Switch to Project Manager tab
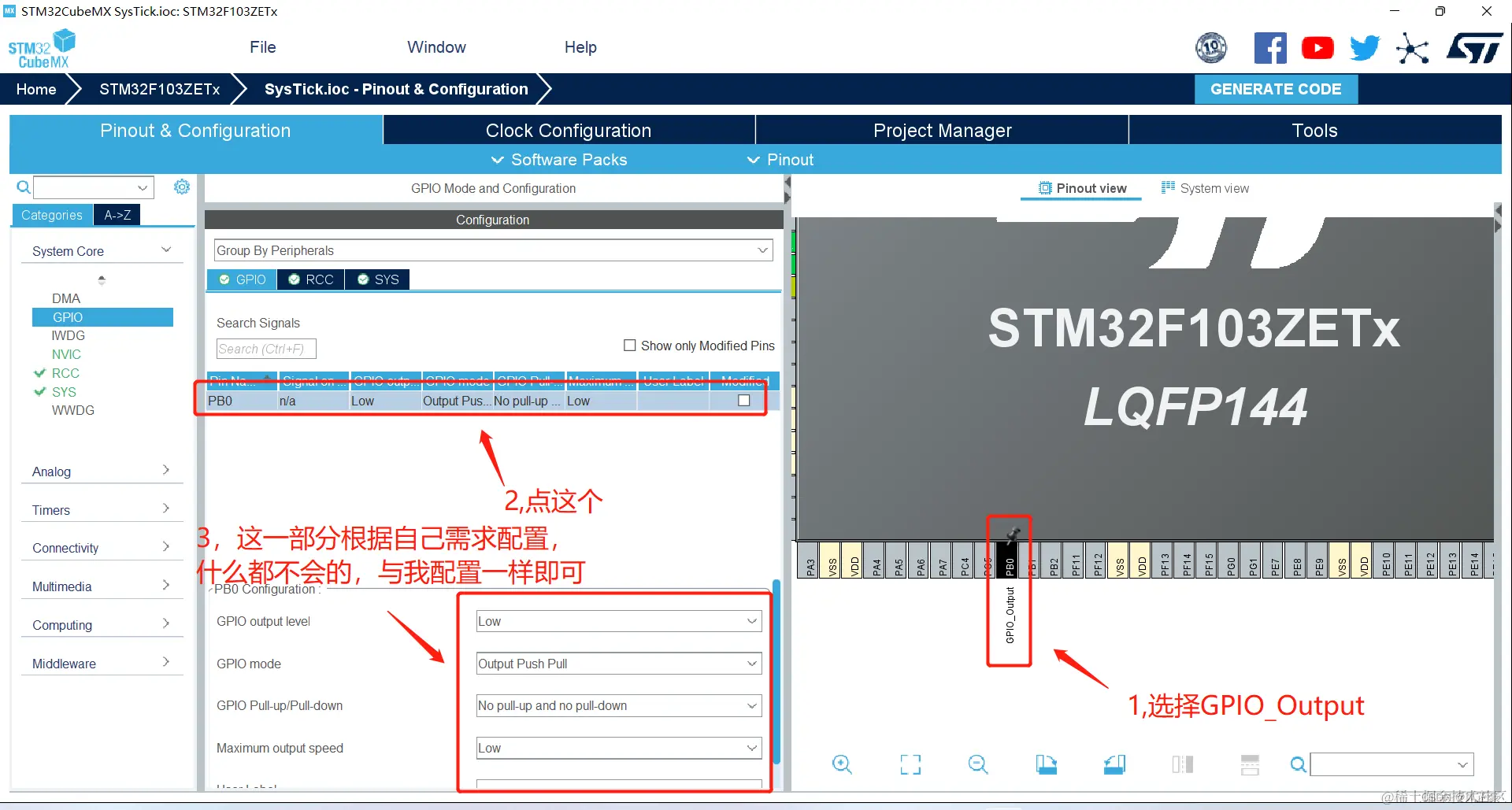The image size is (1512, 810). 942,130
